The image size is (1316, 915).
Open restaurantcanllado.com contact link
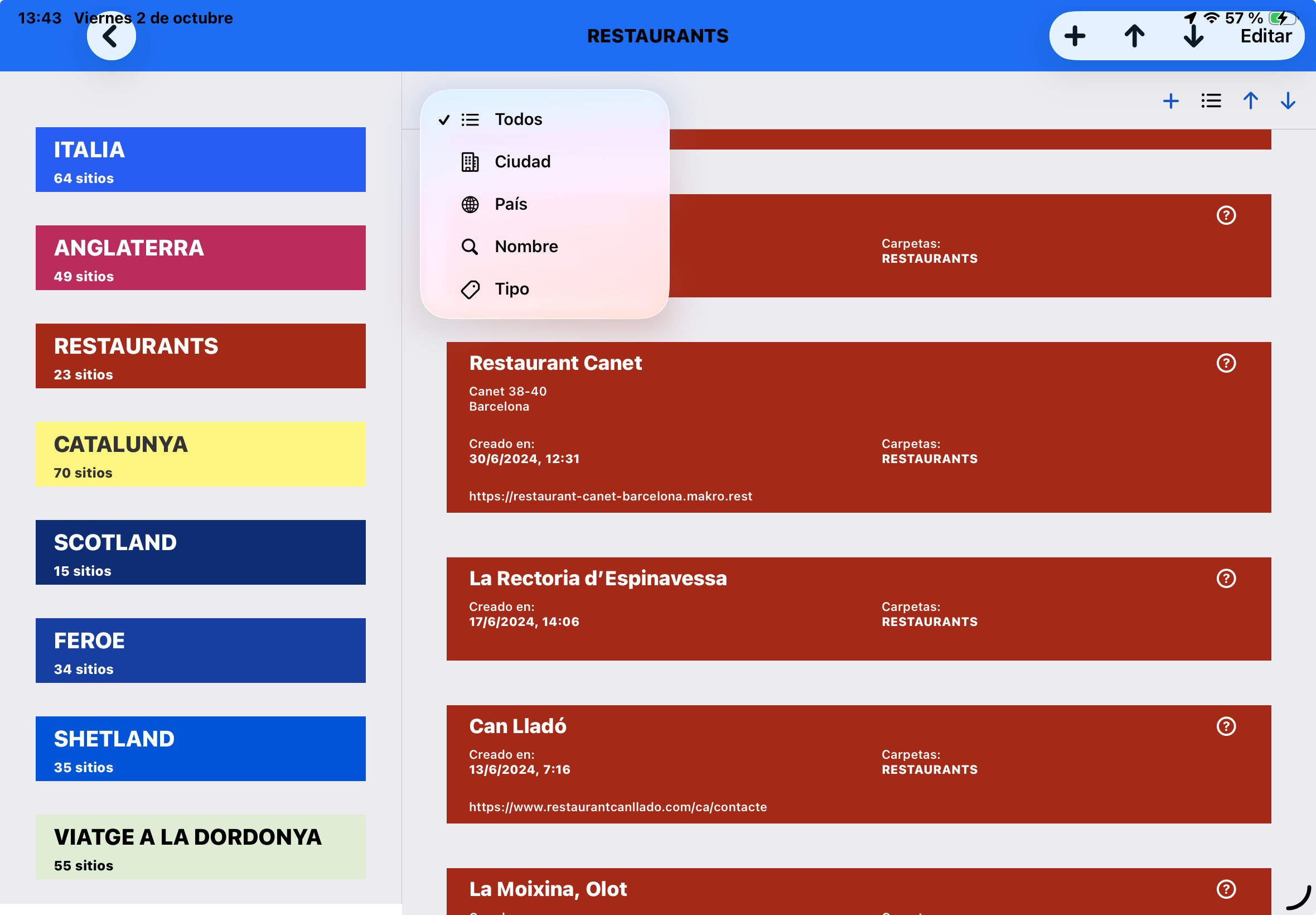[618, 807]
